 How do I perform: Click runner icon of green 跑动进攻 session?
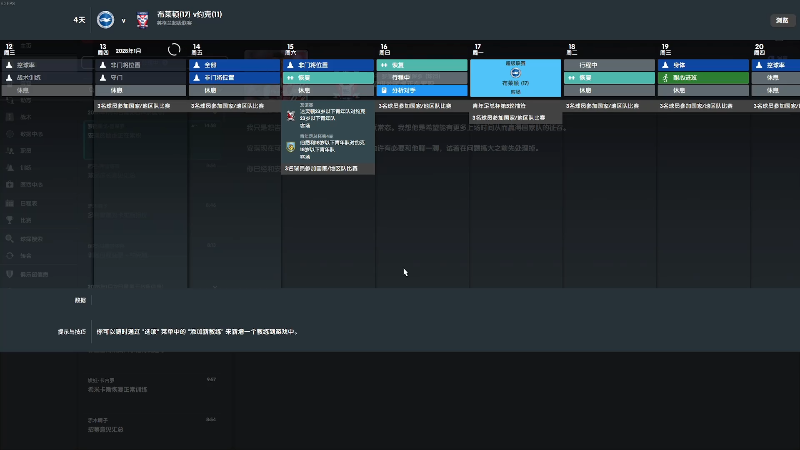[665, 78]
